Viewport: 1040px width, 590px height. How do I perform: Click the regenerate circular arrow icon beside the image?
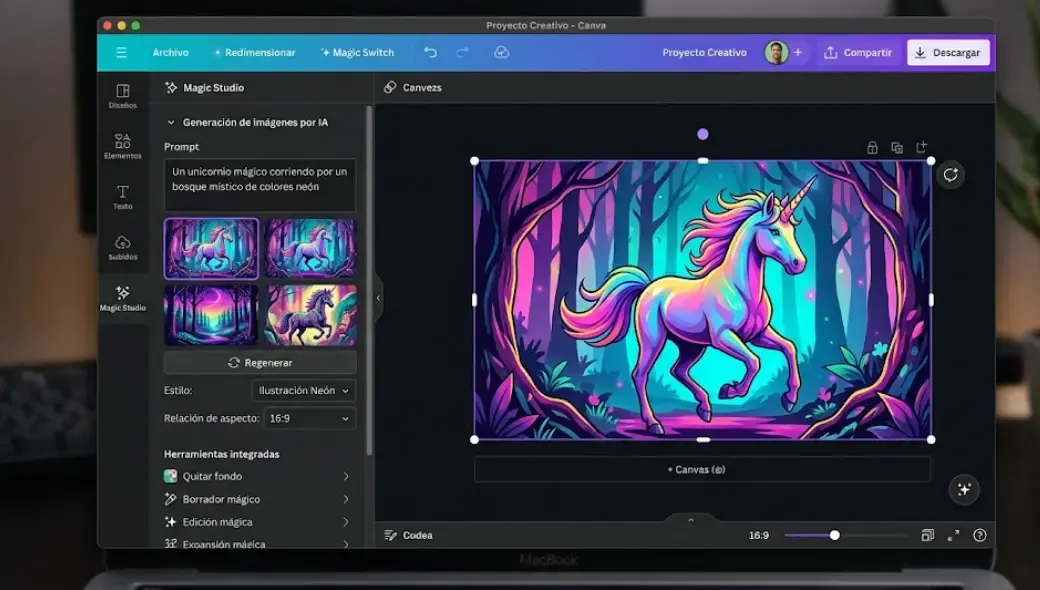coord(950,174)
